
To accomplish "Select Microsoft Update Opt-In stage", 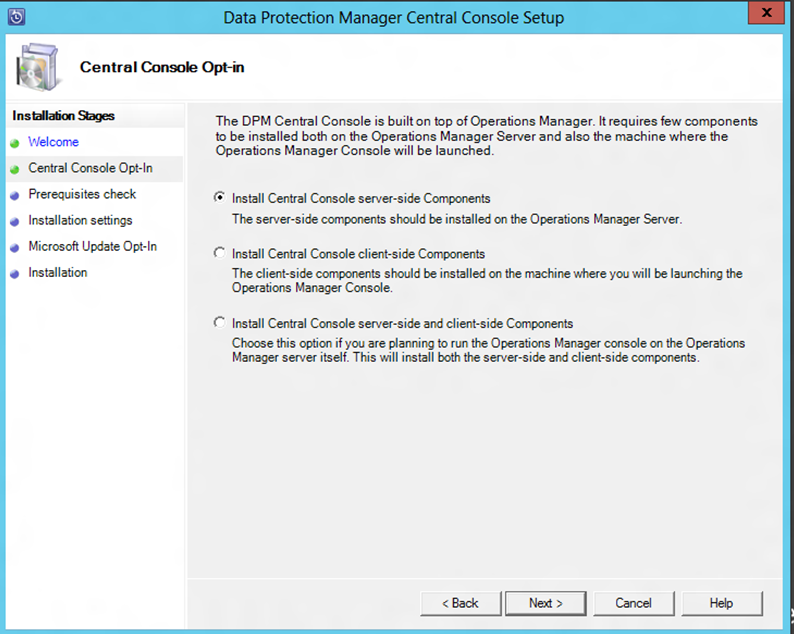I will tap(92, 246).
